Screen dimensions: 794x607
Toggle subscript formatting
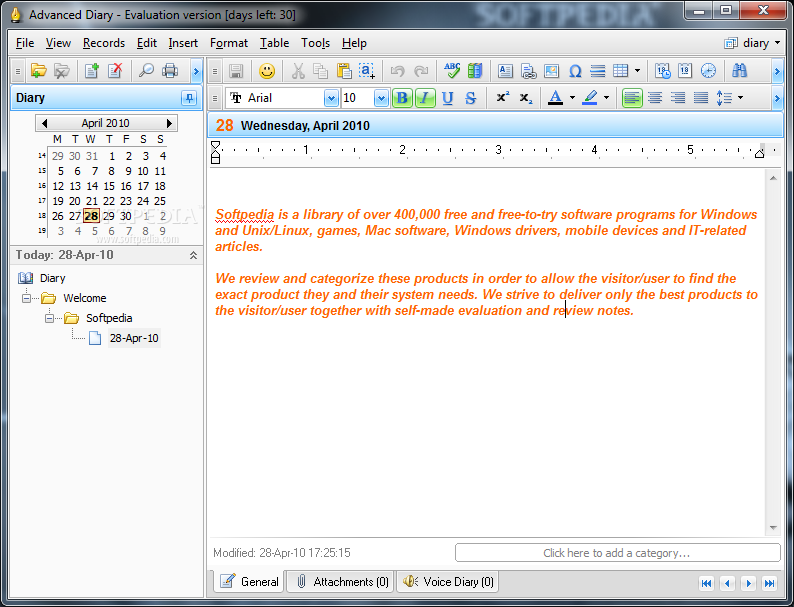point(526,98)
